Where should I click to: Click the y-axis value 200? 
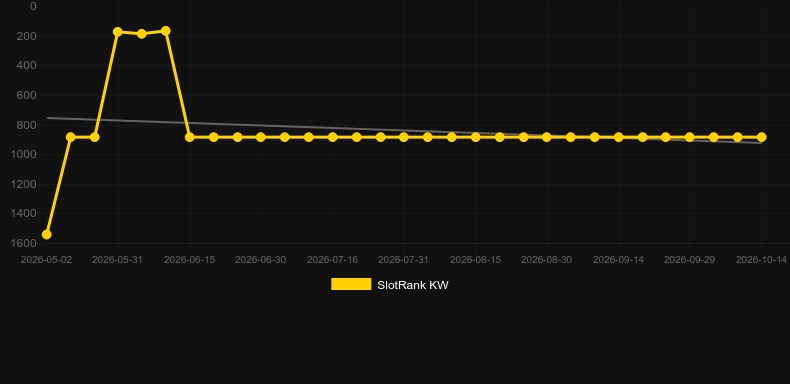point(26,36)
